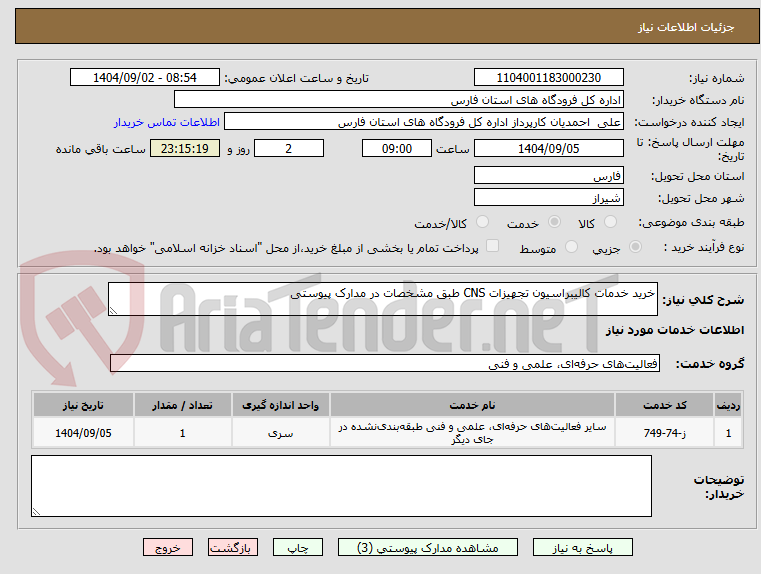Click the quantity cell in row 1
This screenshot has height=574, width=761.
click(182, 433)
